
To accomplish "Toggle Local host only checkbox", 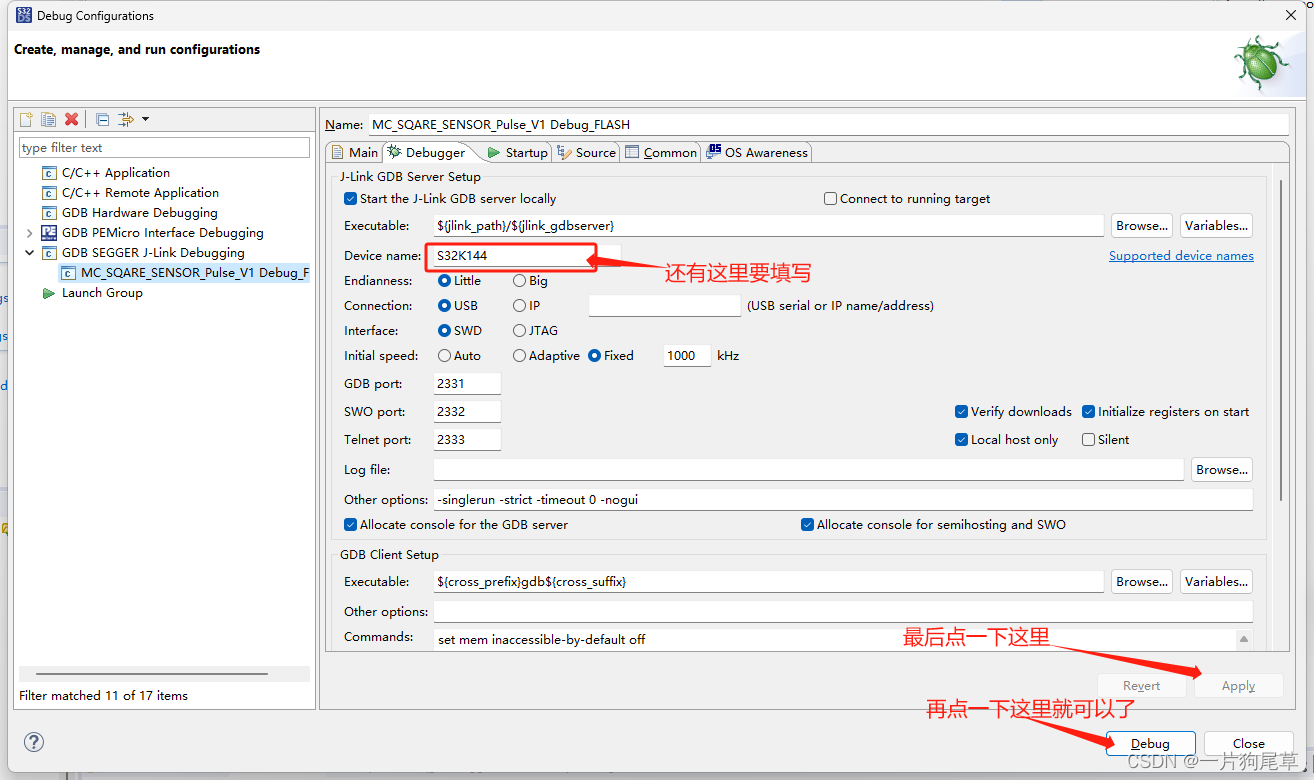I will 961,440.
